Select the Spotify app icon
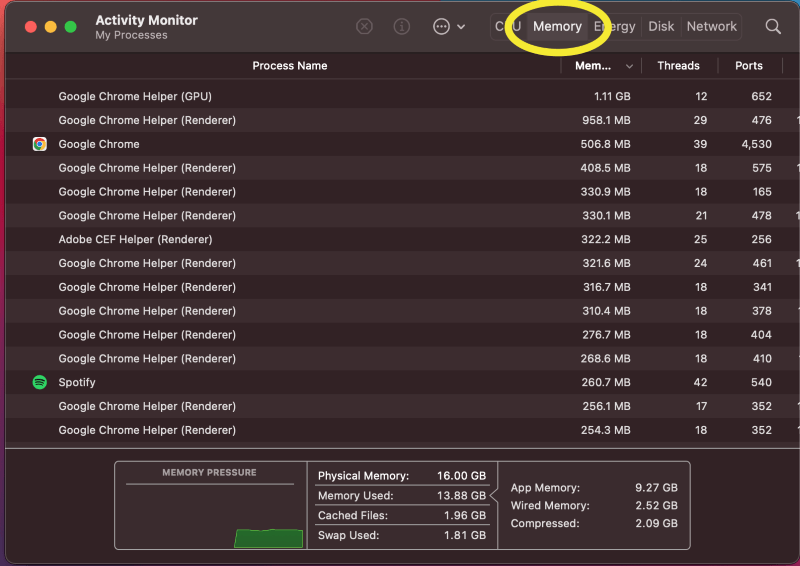The height and width of the screenshot is (566, 800). (39, 382)
